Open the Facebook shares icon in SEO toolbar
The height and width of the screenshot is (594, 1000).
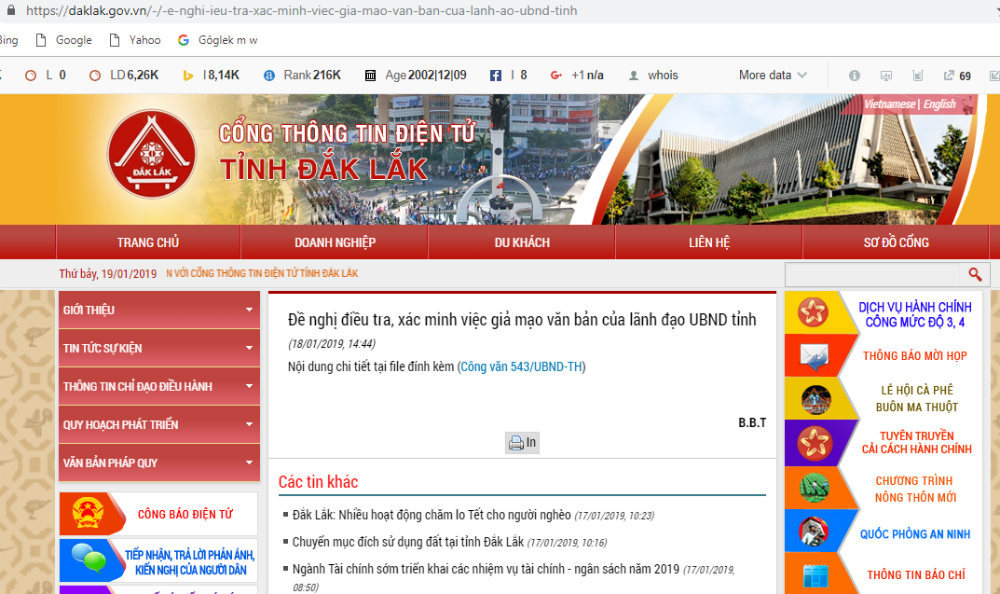tap(495, 75)
